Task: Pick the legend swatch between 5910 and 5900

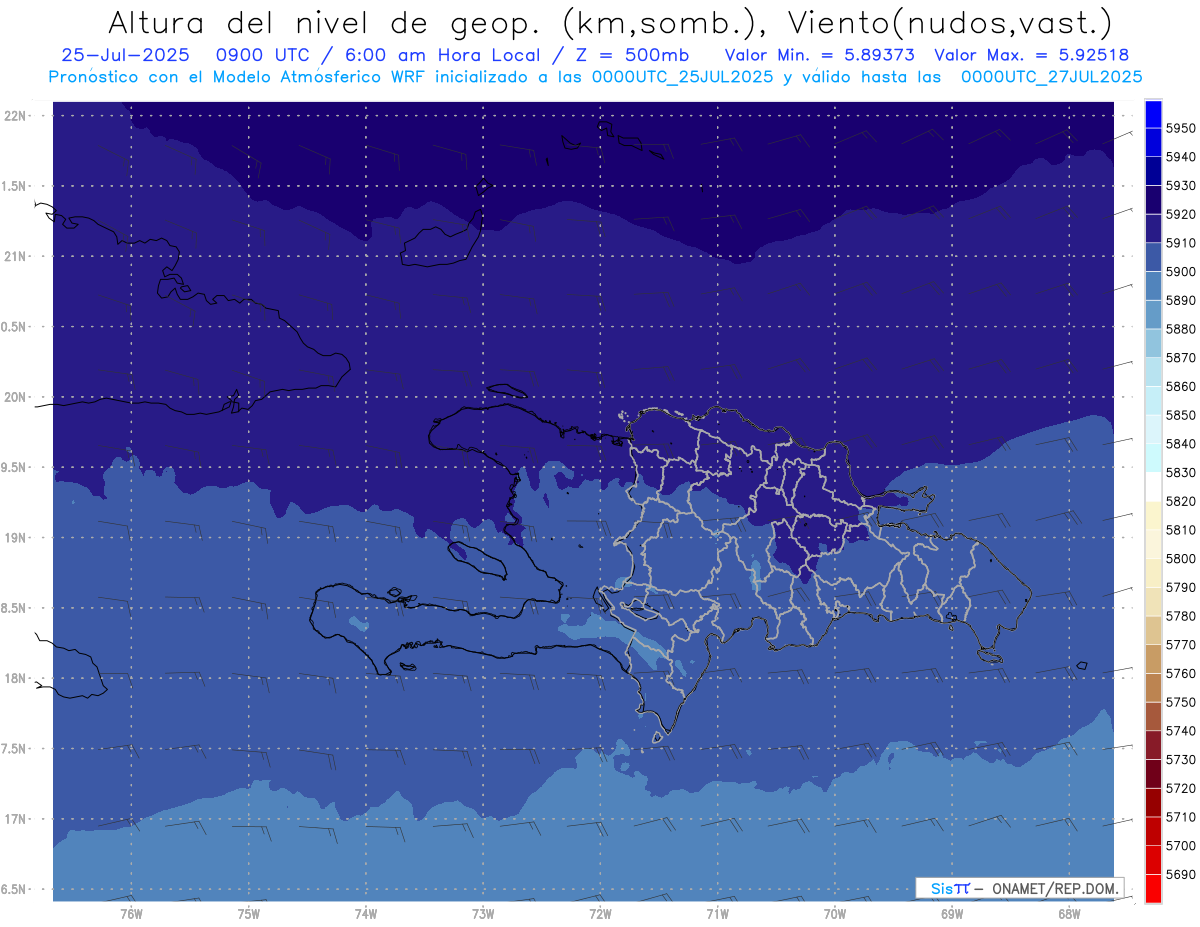Action: coord(1153,257)
